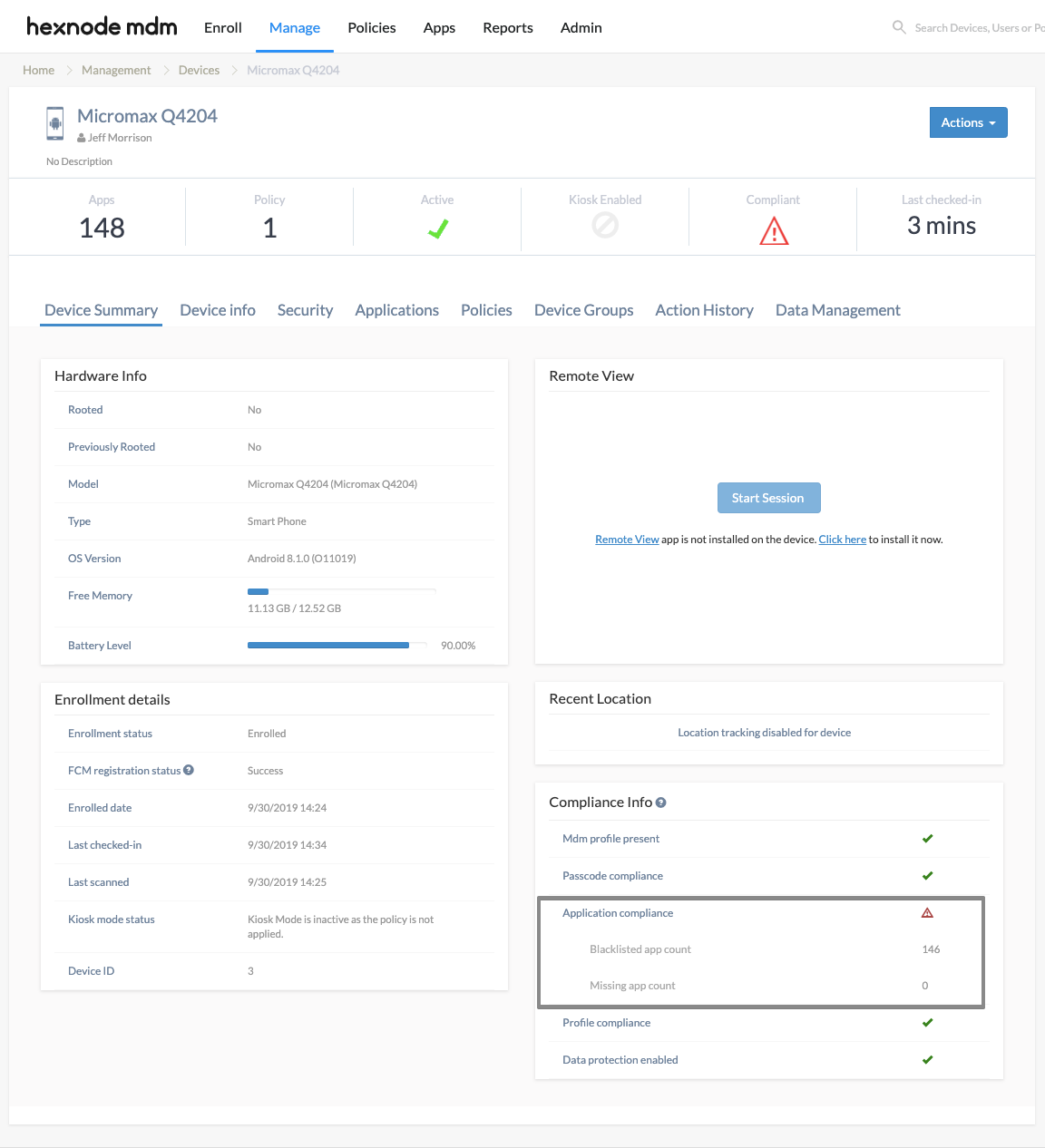Follow the Remote View link
Screen dimensions: 1045x1148
click(x=627, y=540)
